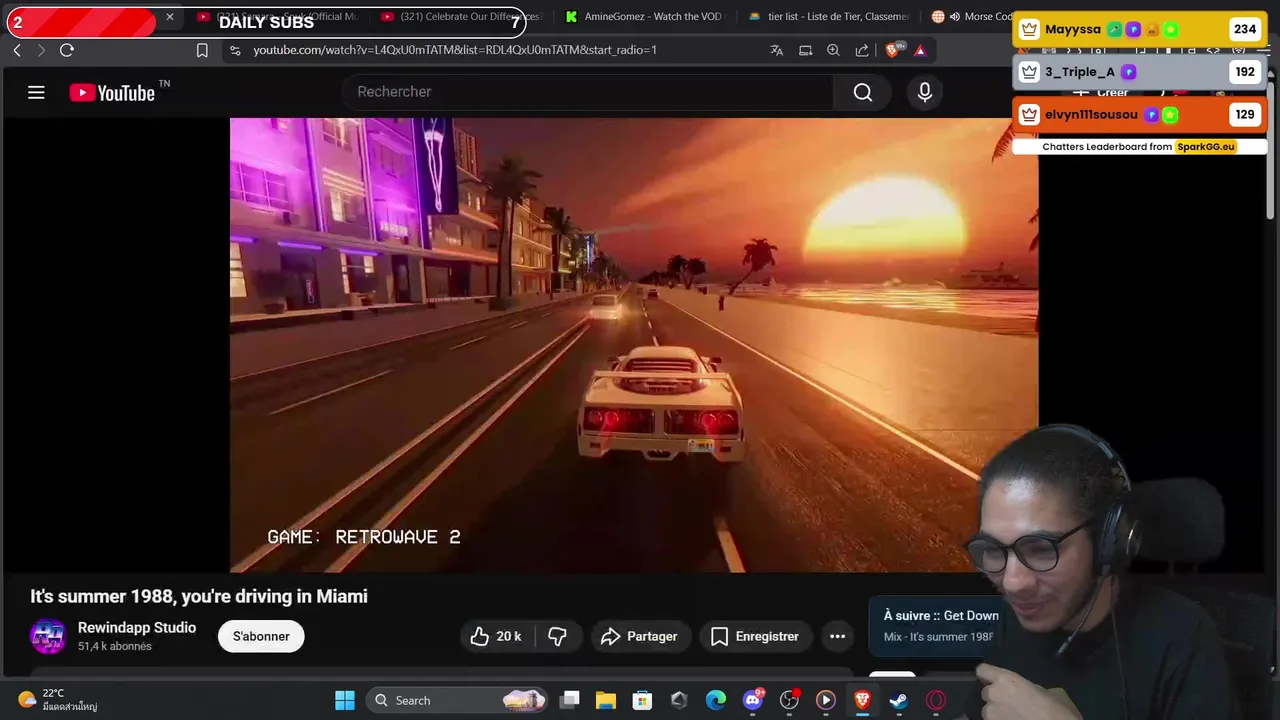The image size is (1280, 720).
Task: Save the video with Enregistrer
Action: (755, 636)
